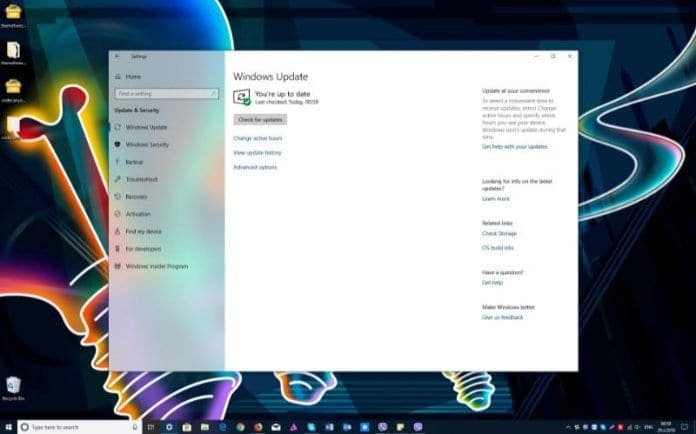This screenshot has width=696, height=434.
Task: Open Windows Security shield item
Action: point(146,145)
